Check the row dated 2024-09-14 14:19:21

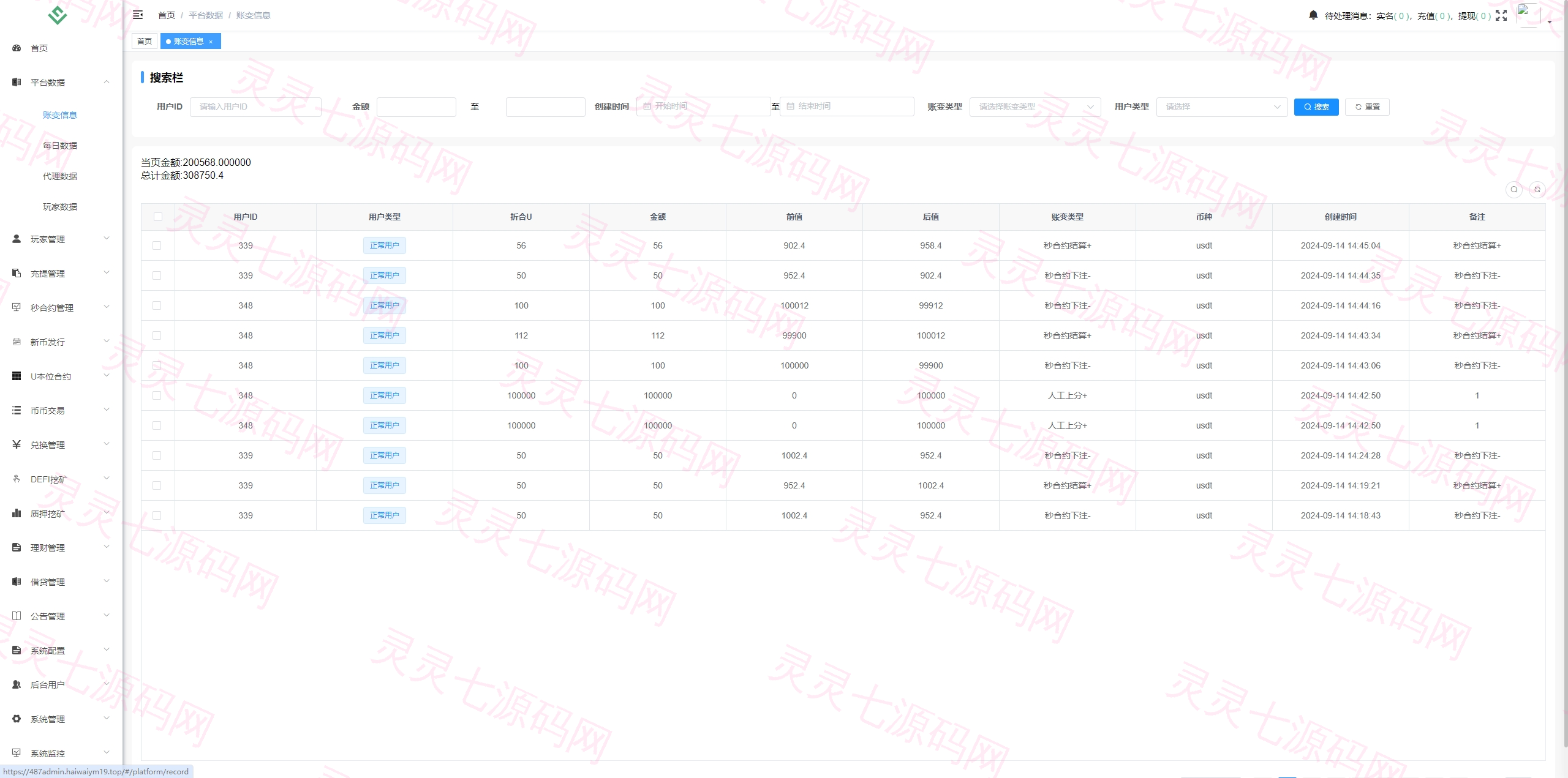coord(157,485)
